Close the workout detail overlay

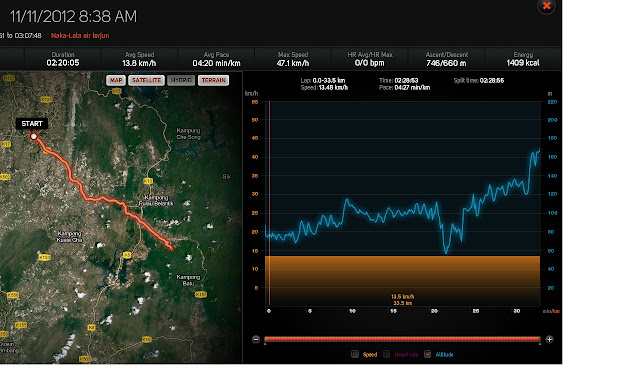(x=547, y=6)
